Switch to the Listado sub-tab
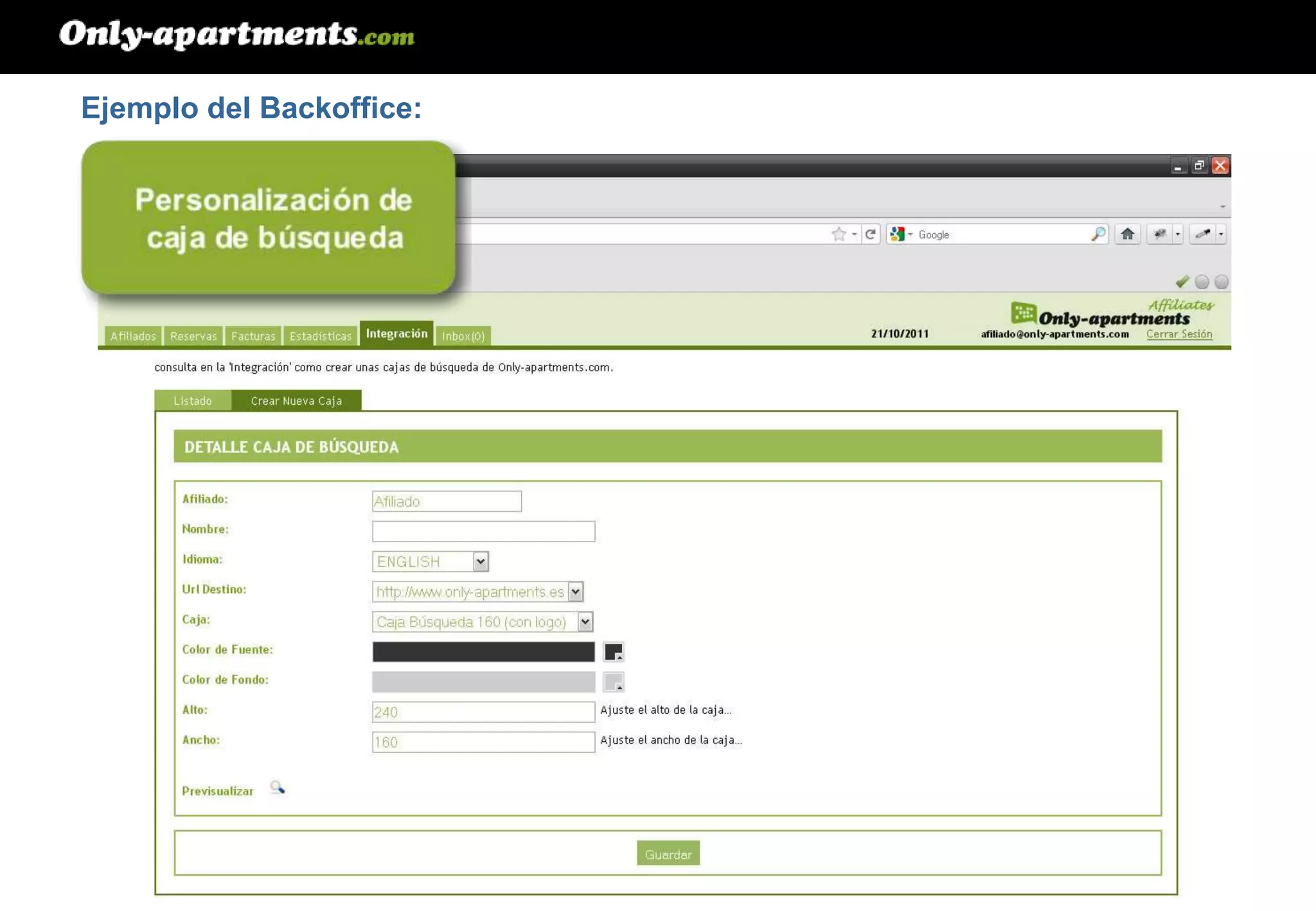Viewport: 1316px width, 911px height. (x=193, y=401)
